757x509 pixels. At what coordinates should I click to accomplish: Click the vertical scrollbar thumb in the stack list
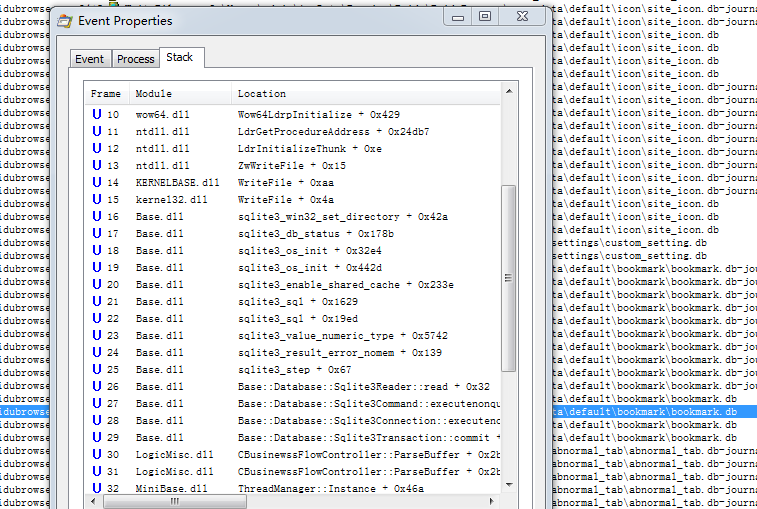pyautogui.click(x=508, y=278)
